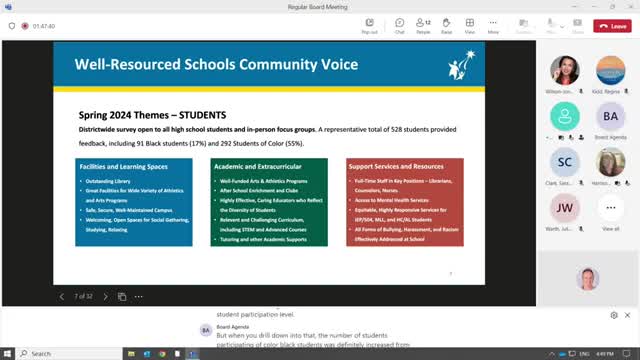The width and height of the screenshot is (640, 360).
Task: Open the Windows Start menu
Action: [x=7, y=353]
